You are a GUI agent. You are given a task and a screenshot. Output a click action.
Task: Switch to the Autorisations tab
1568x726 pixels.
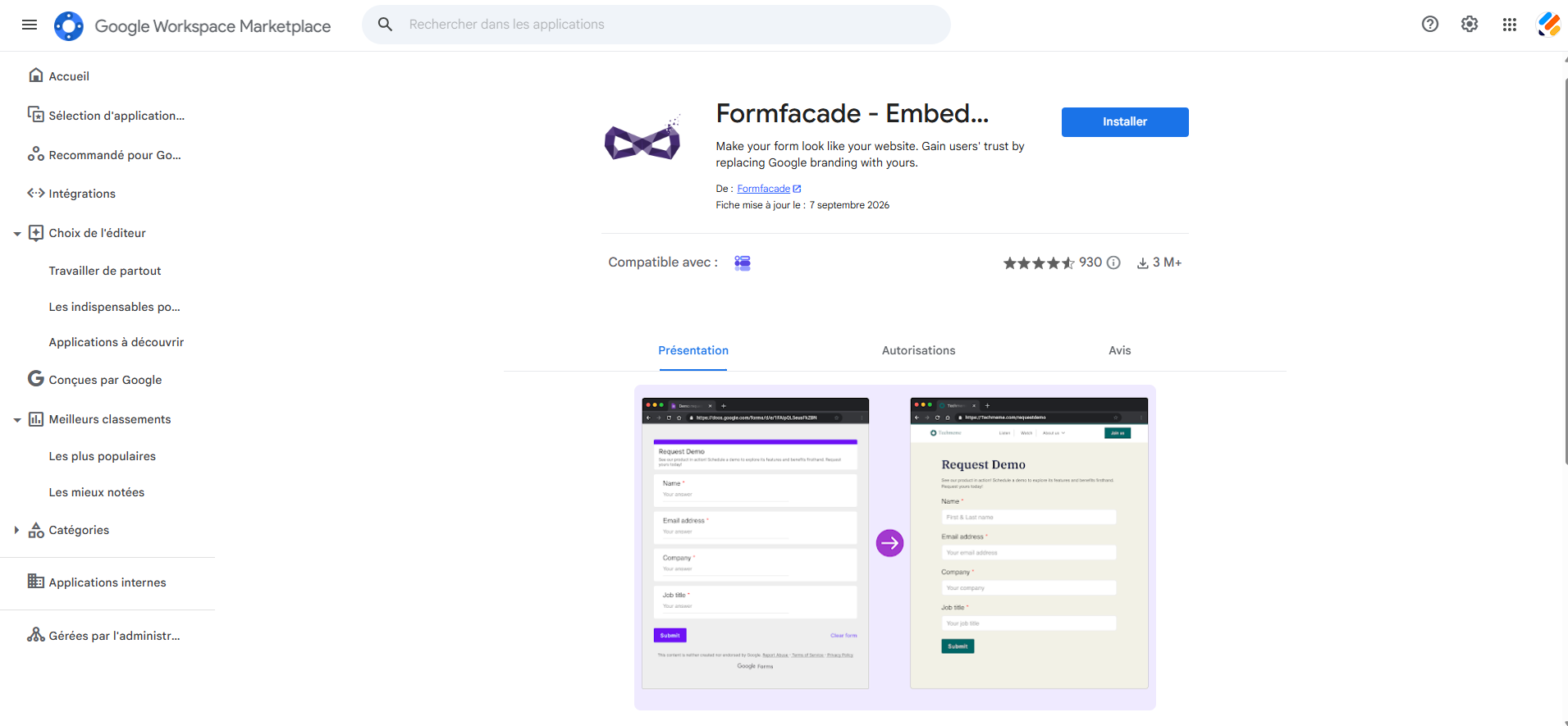tap(918, 350)
